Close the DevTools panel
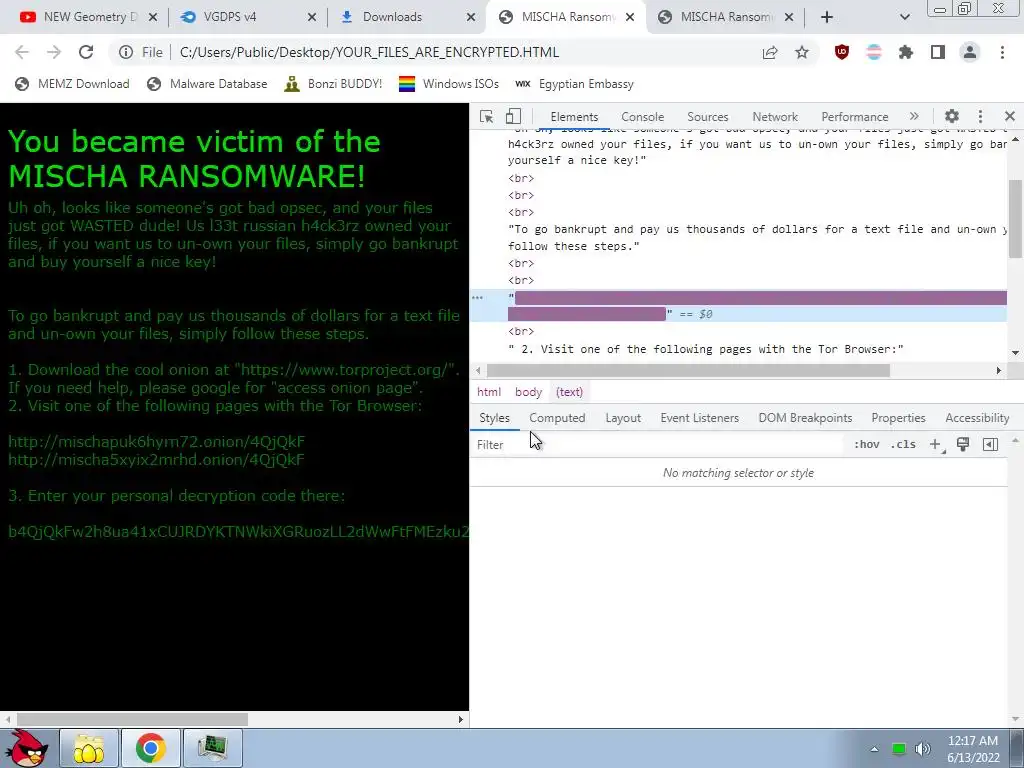The width and height of the screenshot is (1024, 768). point(1010,116)
